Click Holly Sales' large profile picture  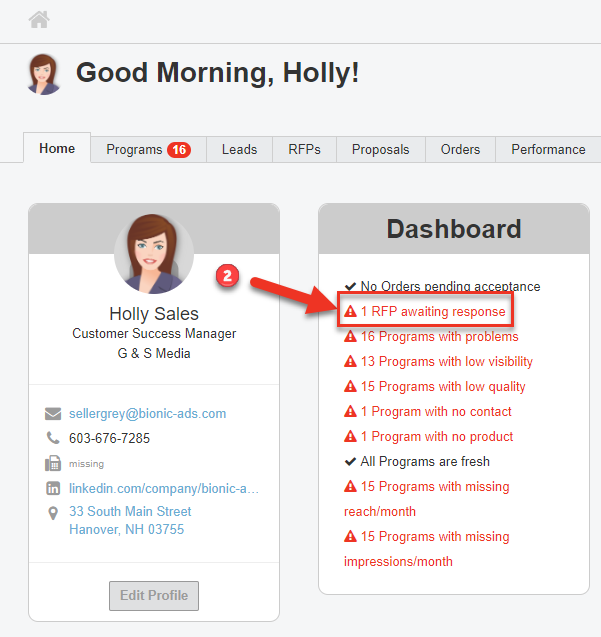[153, 253]
